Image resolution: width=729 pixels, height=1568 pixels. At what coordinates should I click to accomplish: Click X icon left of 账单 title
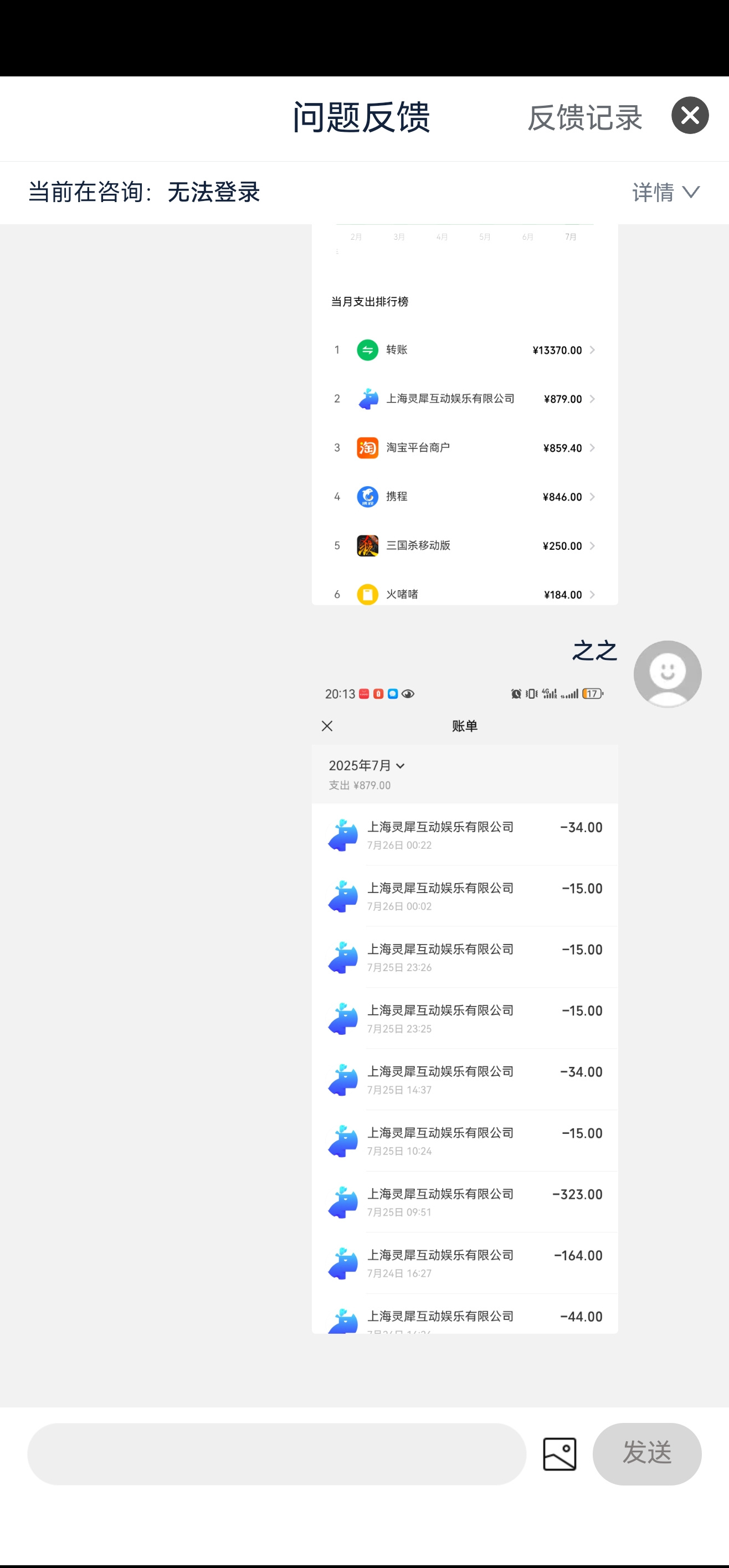[327, 725]
